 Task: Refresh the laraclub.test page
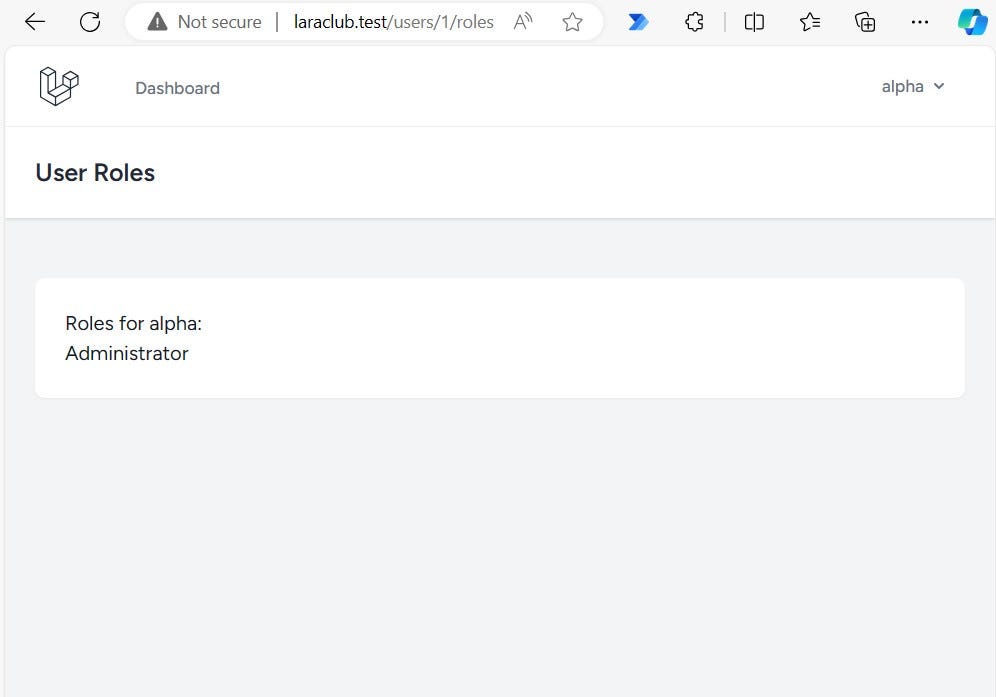90,21
